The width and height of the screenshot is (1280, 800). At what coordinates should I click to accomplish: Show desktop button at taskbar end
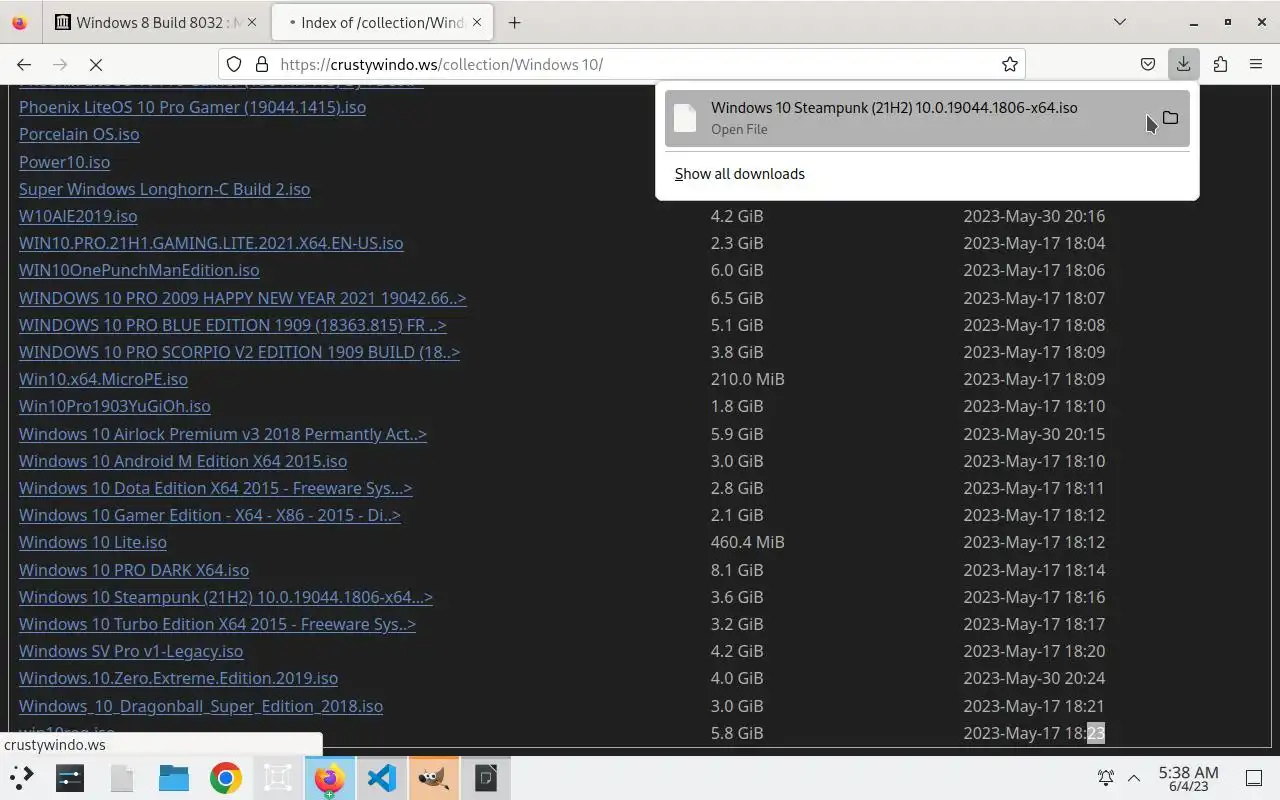(1254, 778)
